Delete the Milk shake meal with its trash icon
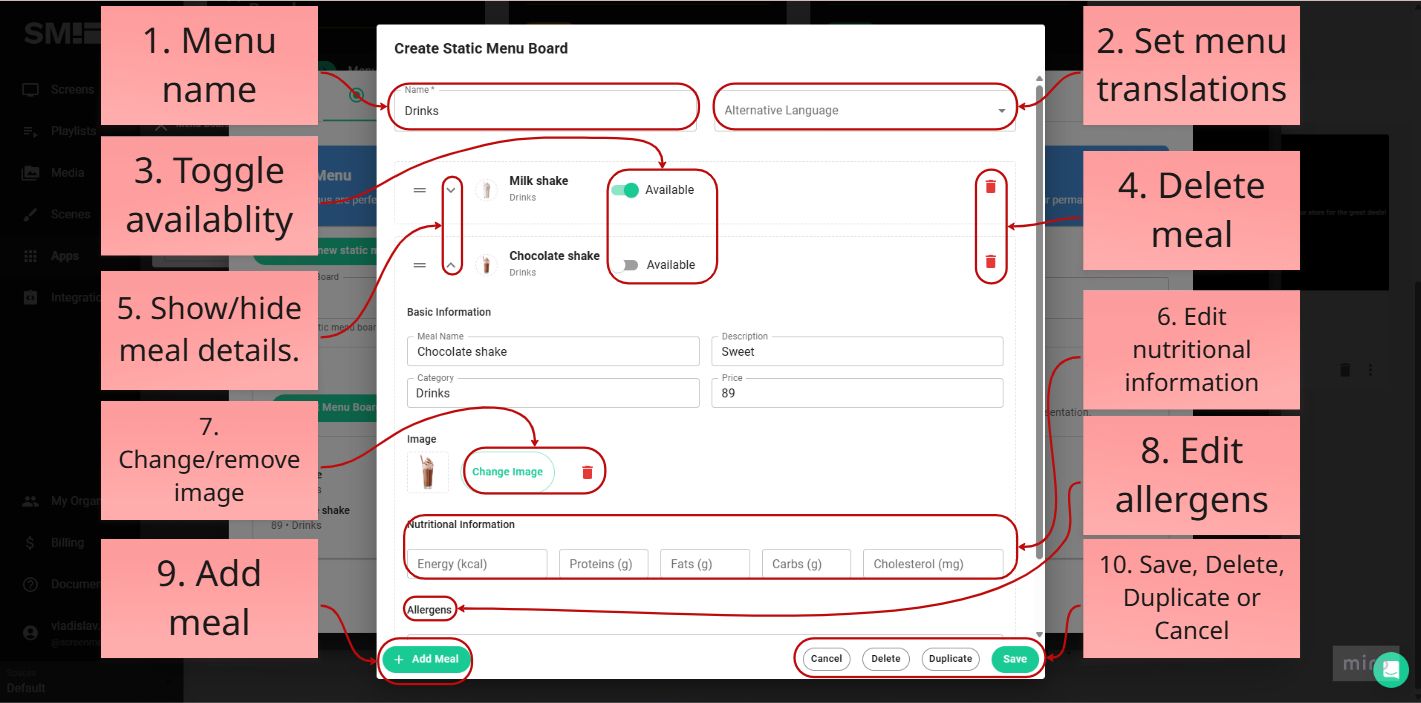This screenshot has width=1421, height=703. [x=990, y=186]
